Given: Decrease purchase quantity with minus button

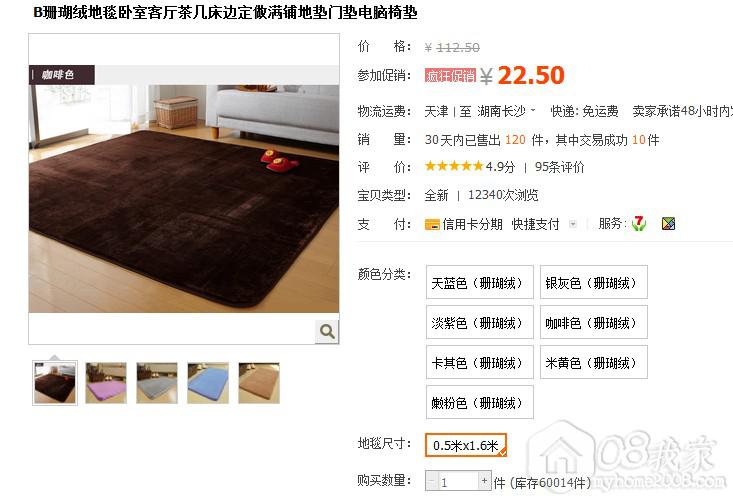Looking at the screenshot, I should (x=431, y=480).
